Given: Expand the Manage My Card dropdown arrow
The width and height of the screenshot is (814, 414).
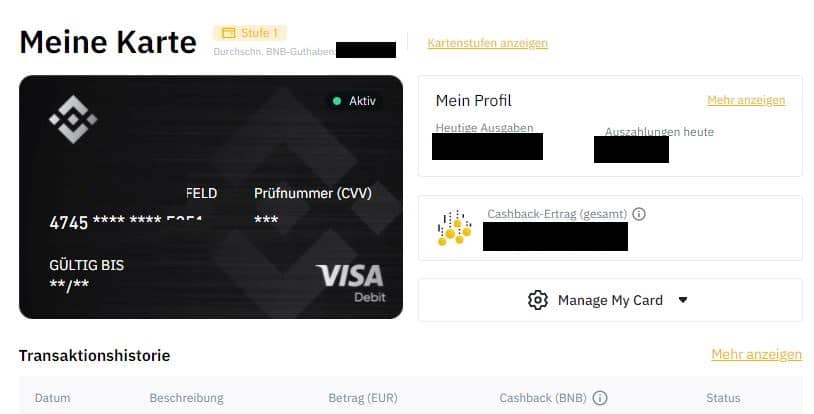Looking at the screenshot, I should 683,300.
